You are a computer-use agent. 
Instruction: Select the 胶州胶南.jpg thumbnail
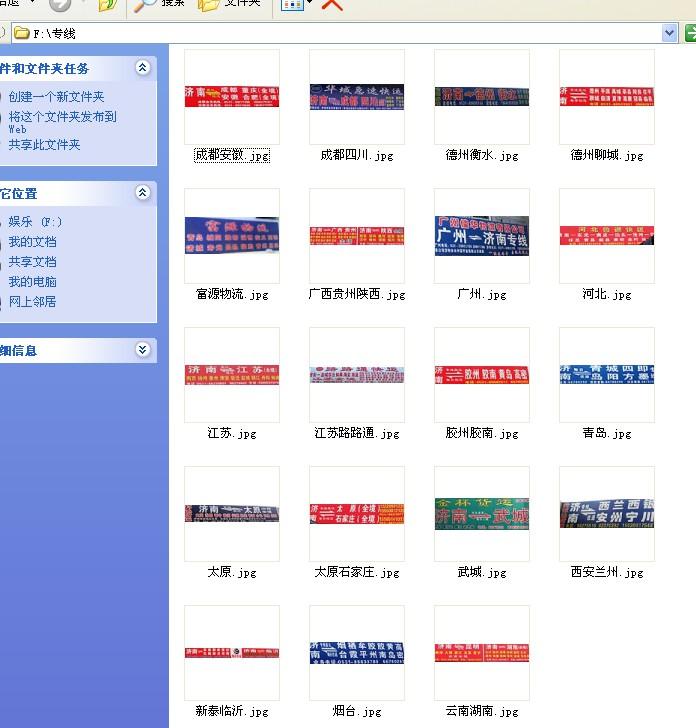coord(481,375)
